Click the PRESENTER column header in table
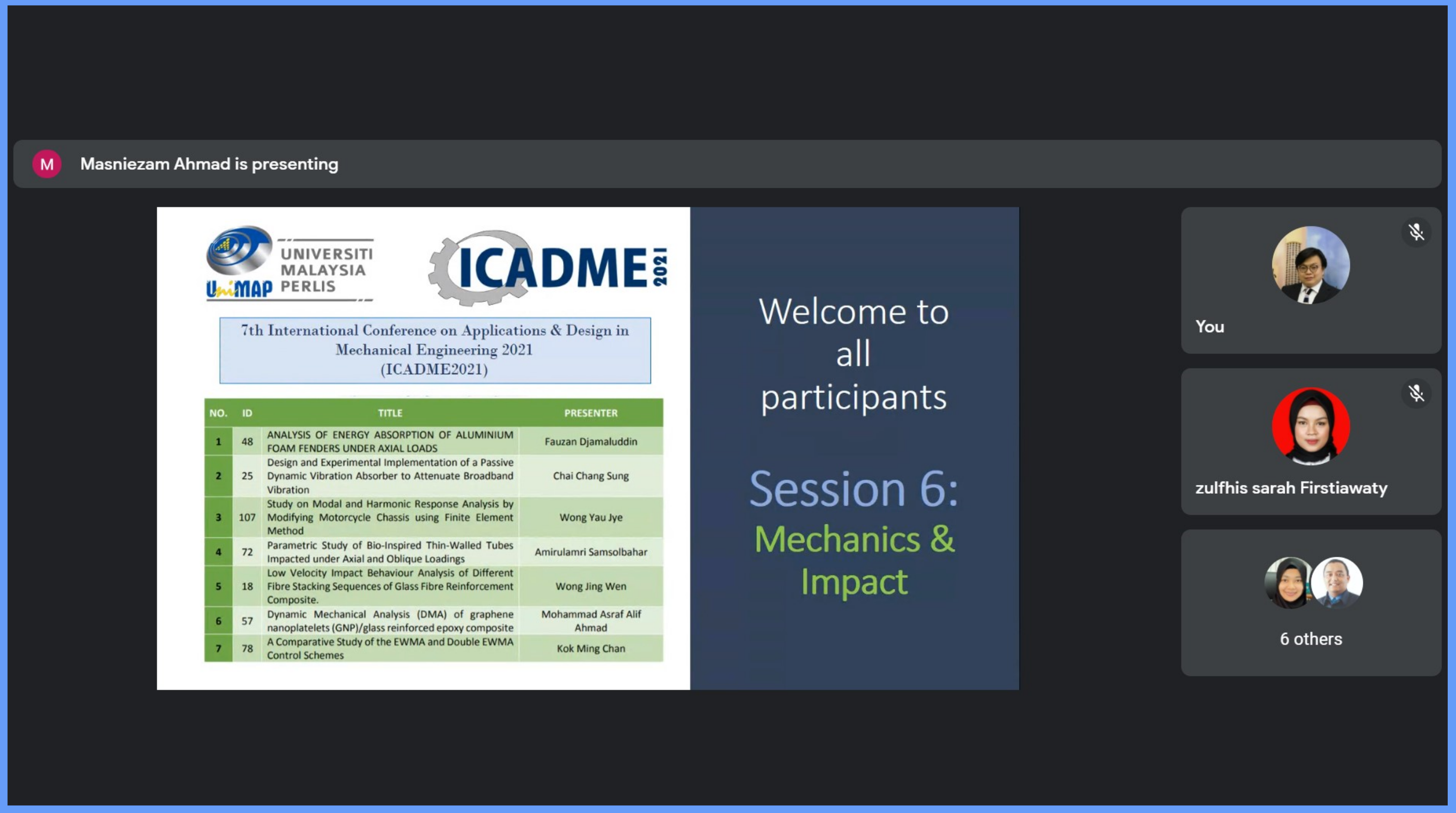The image size is (1456, 813). (x=591, y=413)
